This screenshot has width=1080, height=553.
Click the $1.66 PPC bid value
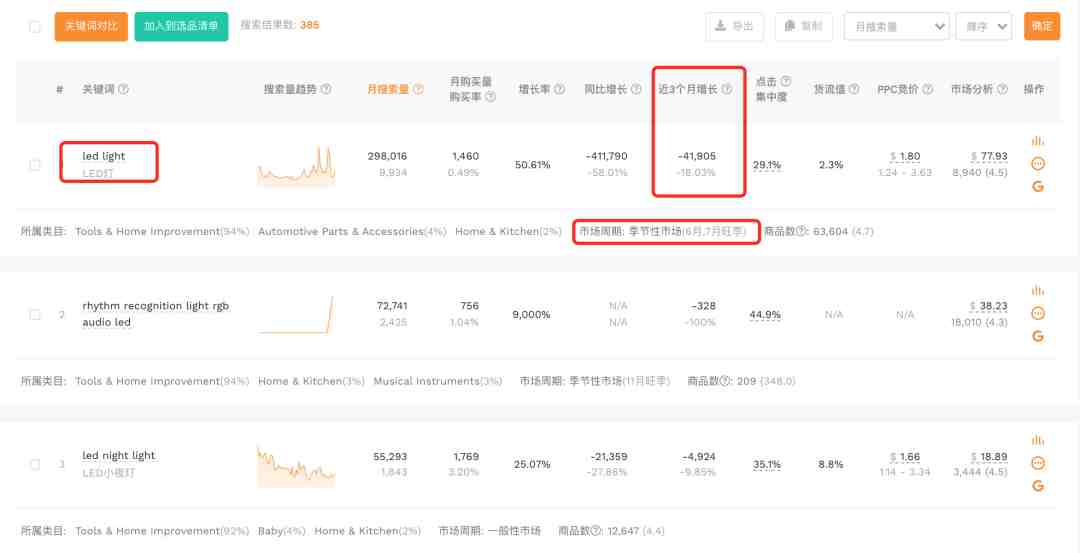905,457
